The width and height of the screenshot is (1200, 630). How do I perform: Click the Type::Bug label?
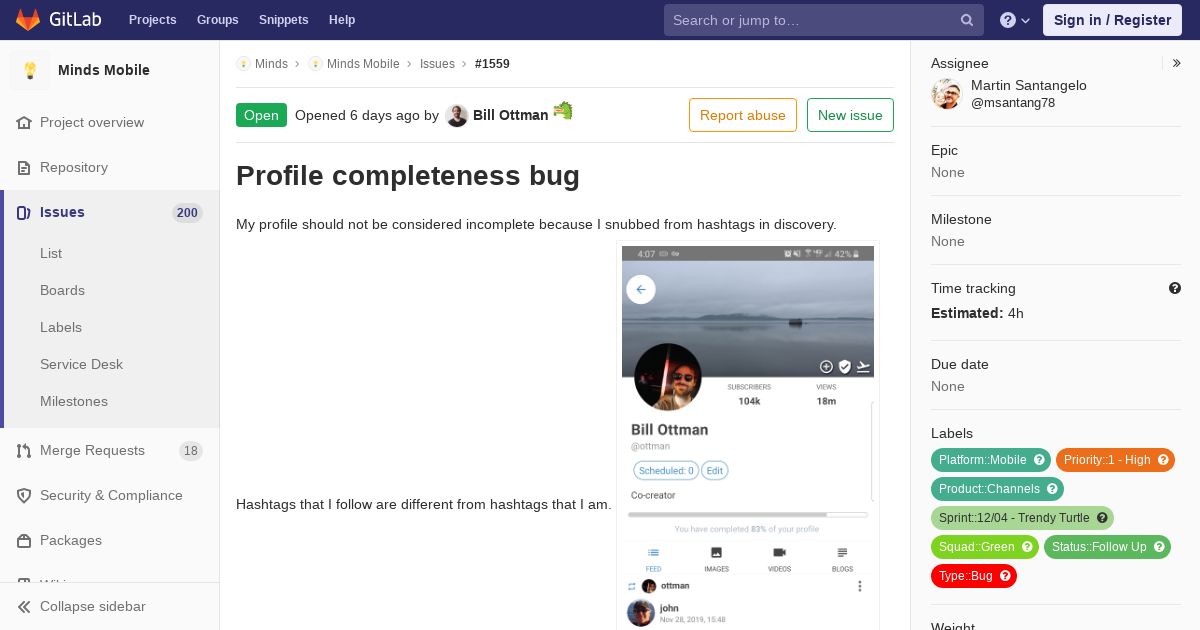[974, 576]
